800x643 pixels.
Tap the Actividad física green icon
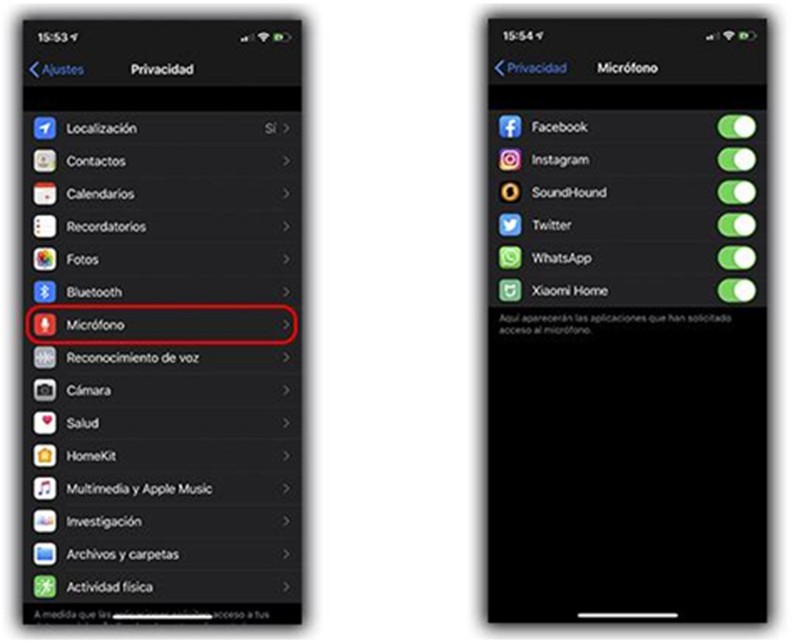[45, 587]
